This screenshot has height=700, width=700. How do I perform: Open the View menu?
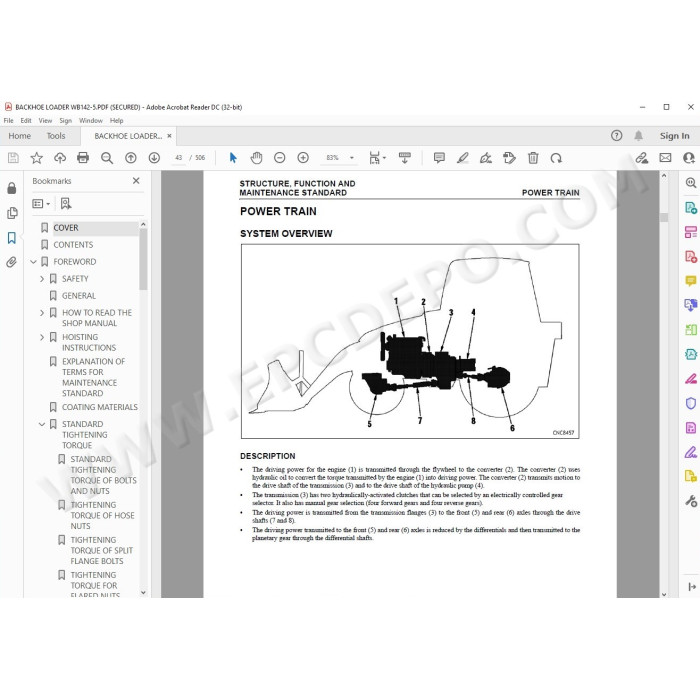(45, 121)
